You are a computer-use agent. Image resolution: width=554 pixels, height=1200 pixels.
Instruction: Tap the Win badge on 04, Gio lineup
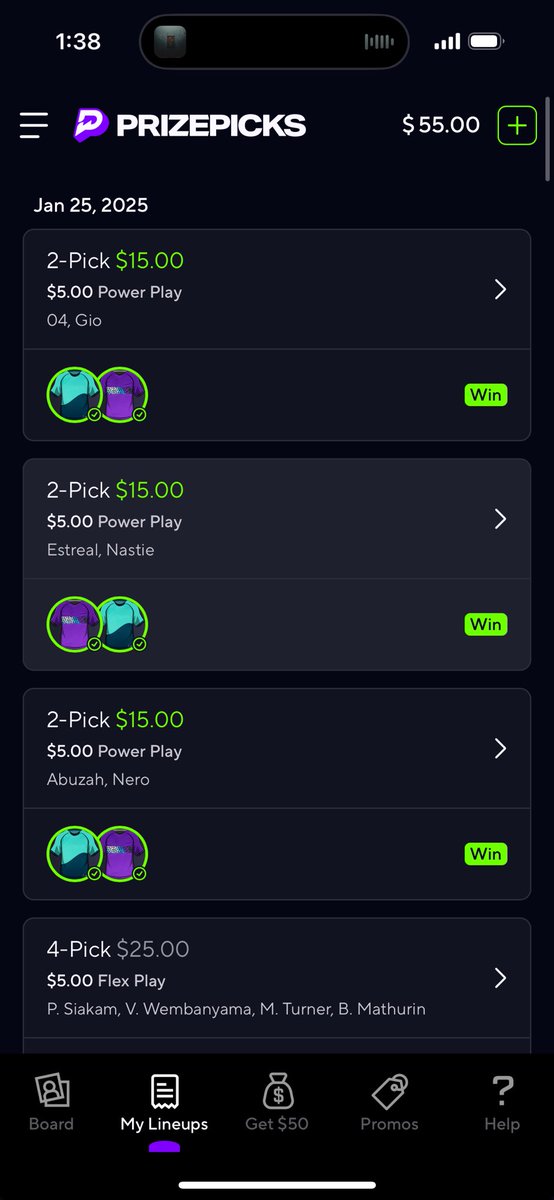486,395
